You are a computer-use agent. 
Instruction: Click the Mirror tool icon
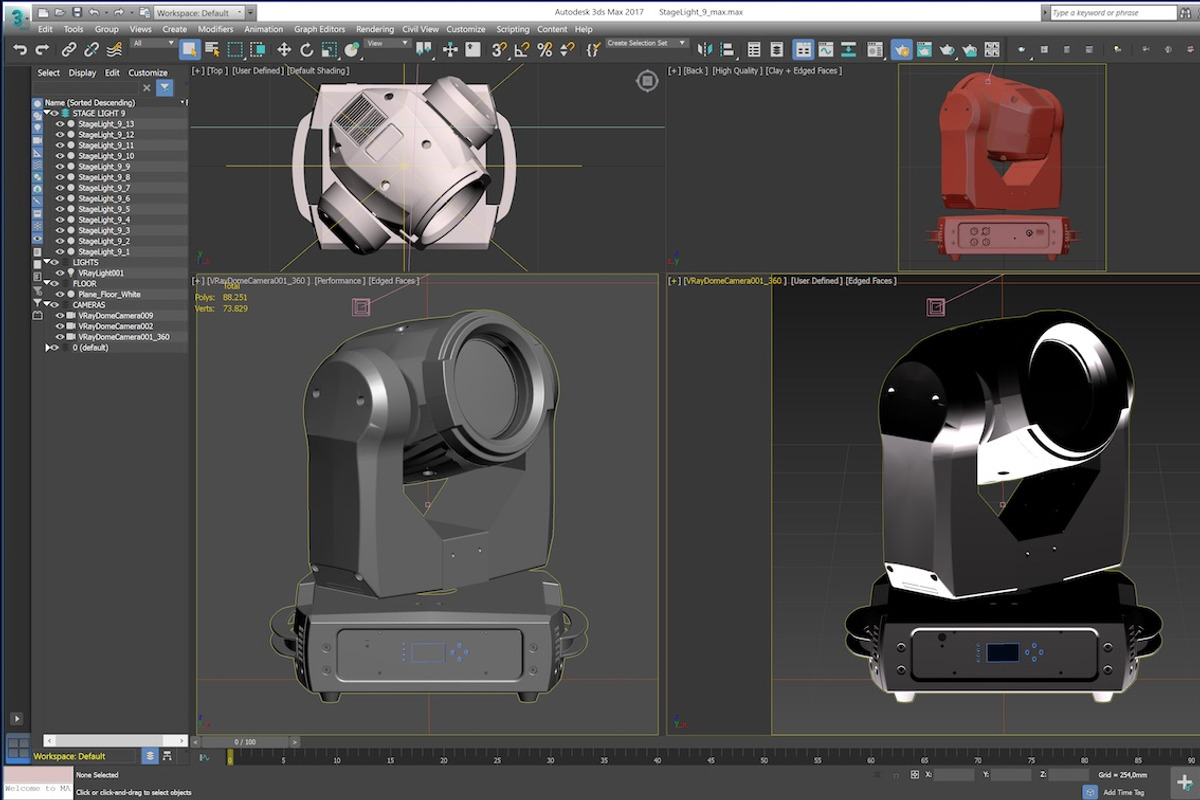click(x=705, y=49)
